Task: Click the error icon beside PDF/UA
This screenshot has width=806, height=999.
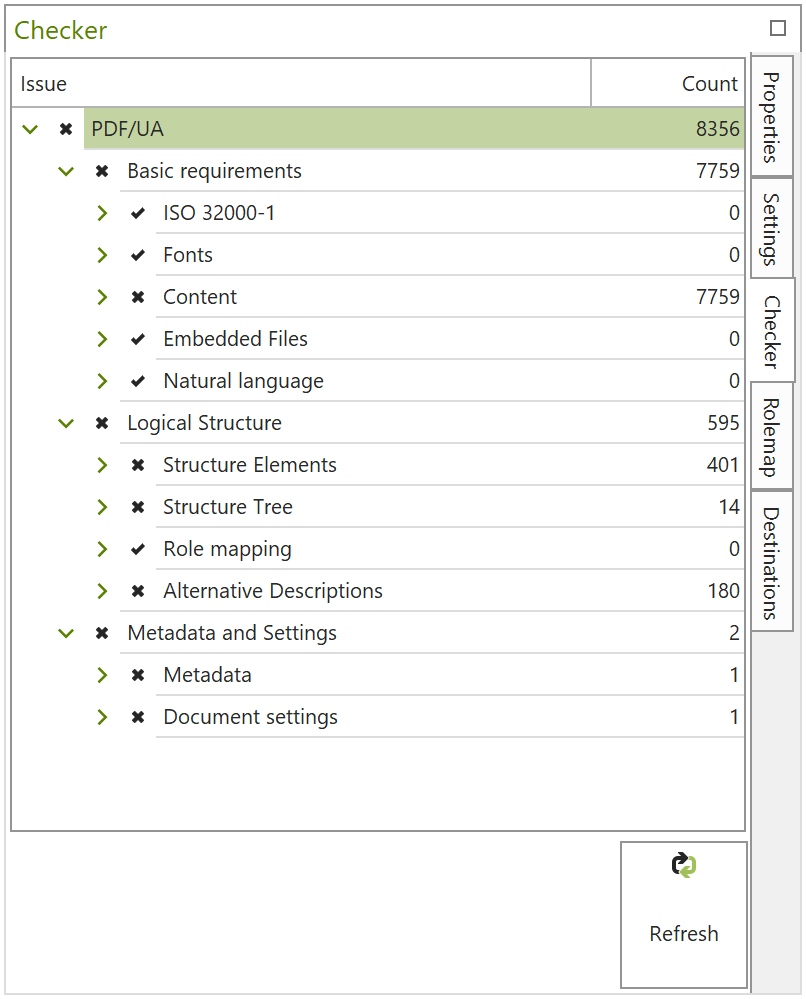Action: [x=64, y=129]
